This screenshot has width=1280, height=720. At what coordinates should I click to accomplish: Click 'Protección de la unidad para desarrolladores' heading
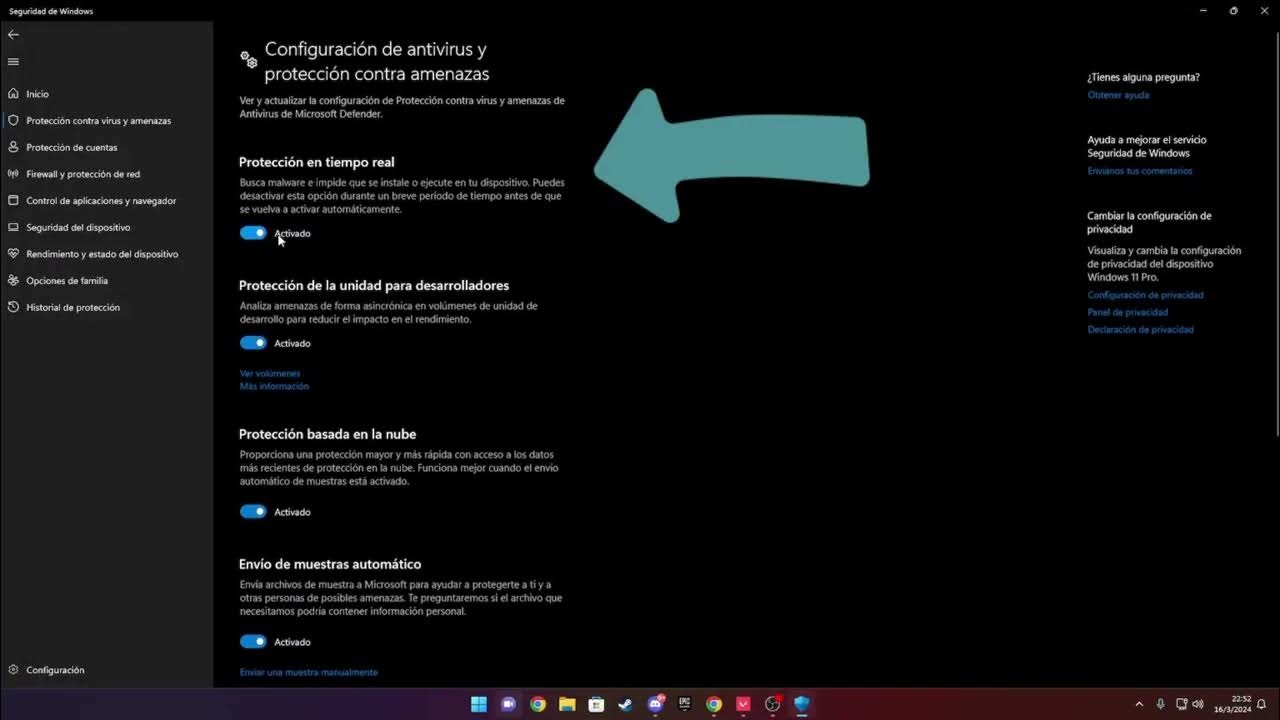point(374,285)
